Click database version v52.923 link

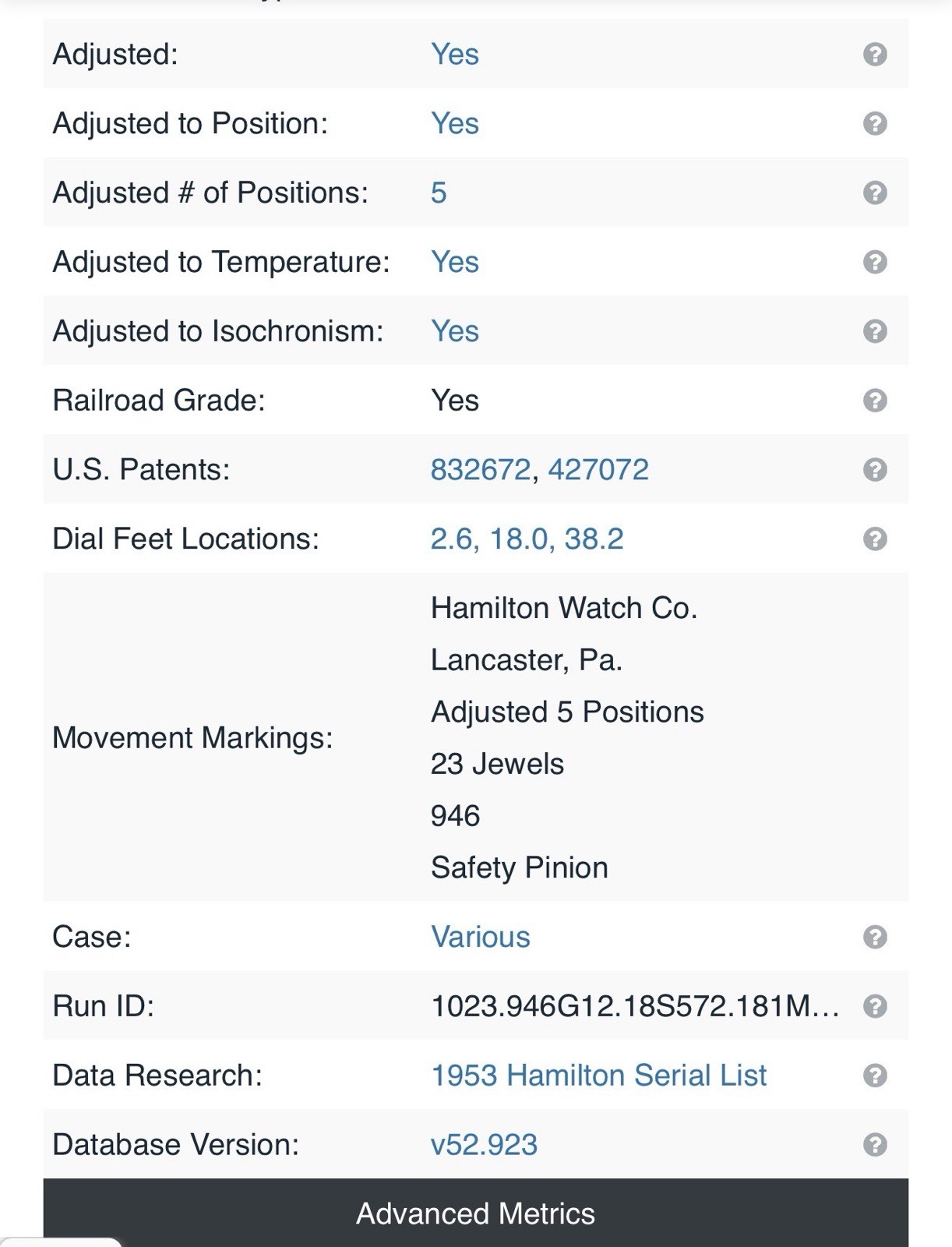[484, 1145]
